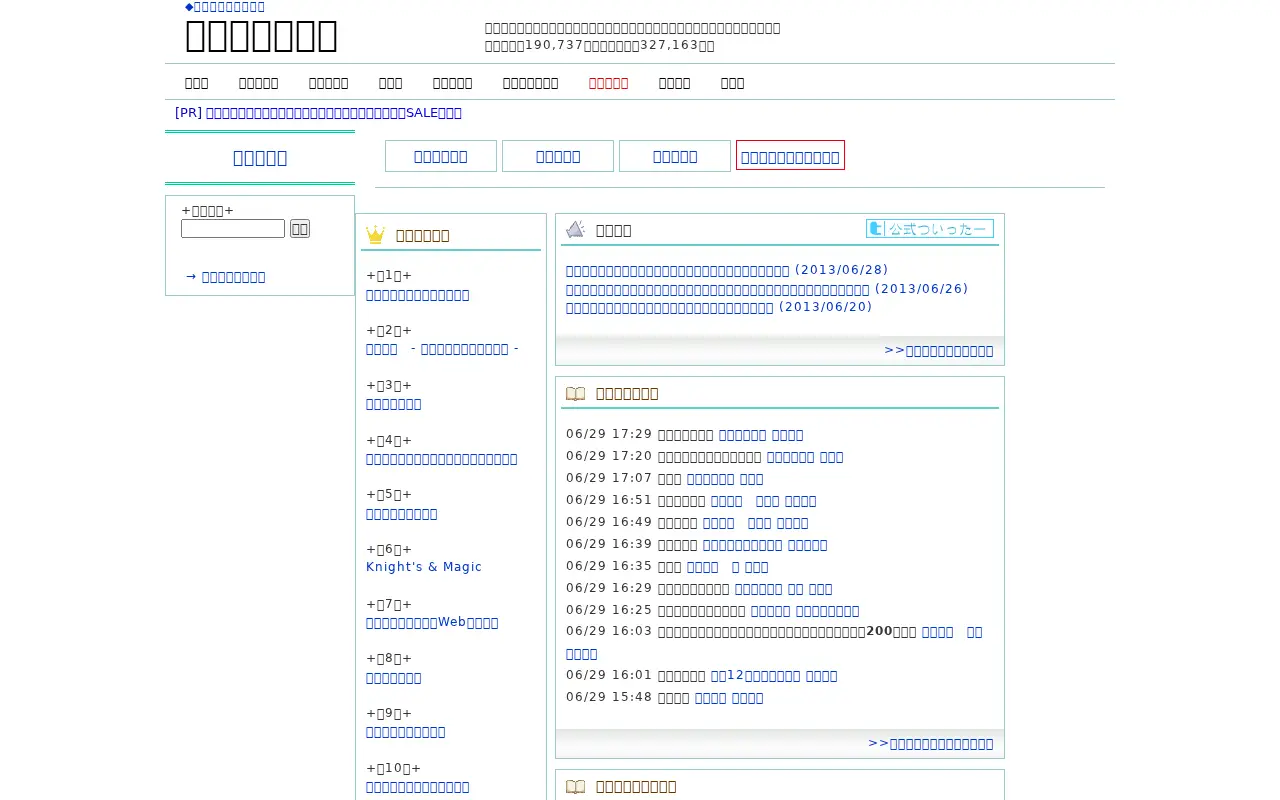Viewport: 1280px width, 800px height.
Task: Click the 06/29 17:20 update timestamp
Action: [609, 456]
